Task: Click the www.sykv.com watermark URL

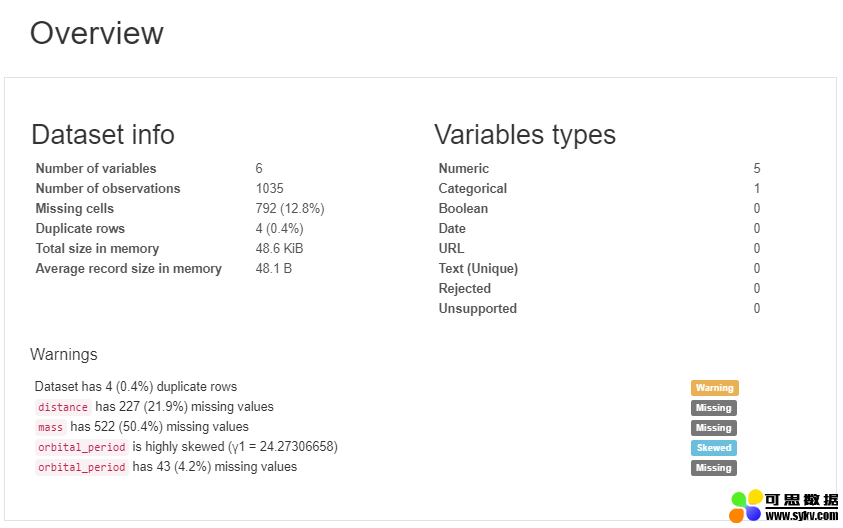Action: click(x=802, y=516)
